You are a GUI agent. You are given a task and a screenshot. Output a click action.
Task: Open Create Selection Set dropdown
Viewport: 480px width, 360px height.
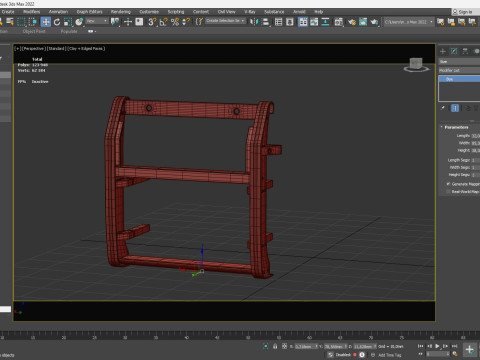pos(225,21)
